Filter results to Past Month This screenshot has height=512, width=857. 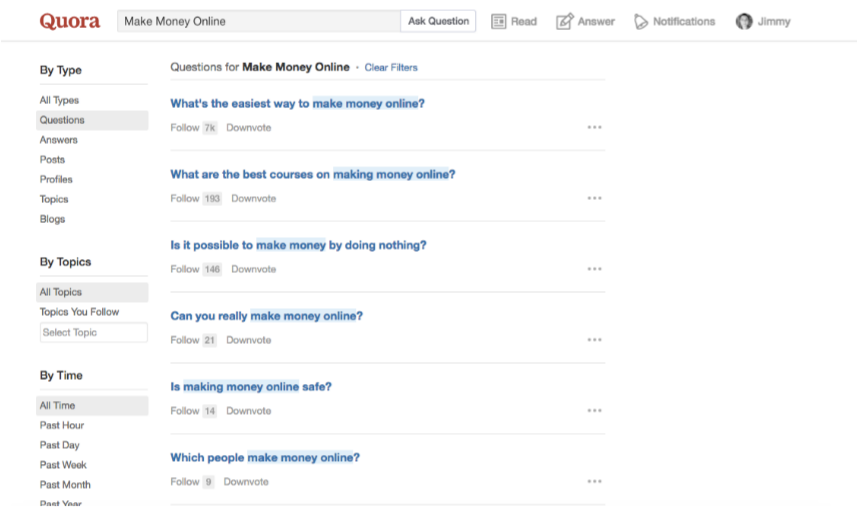65,485
